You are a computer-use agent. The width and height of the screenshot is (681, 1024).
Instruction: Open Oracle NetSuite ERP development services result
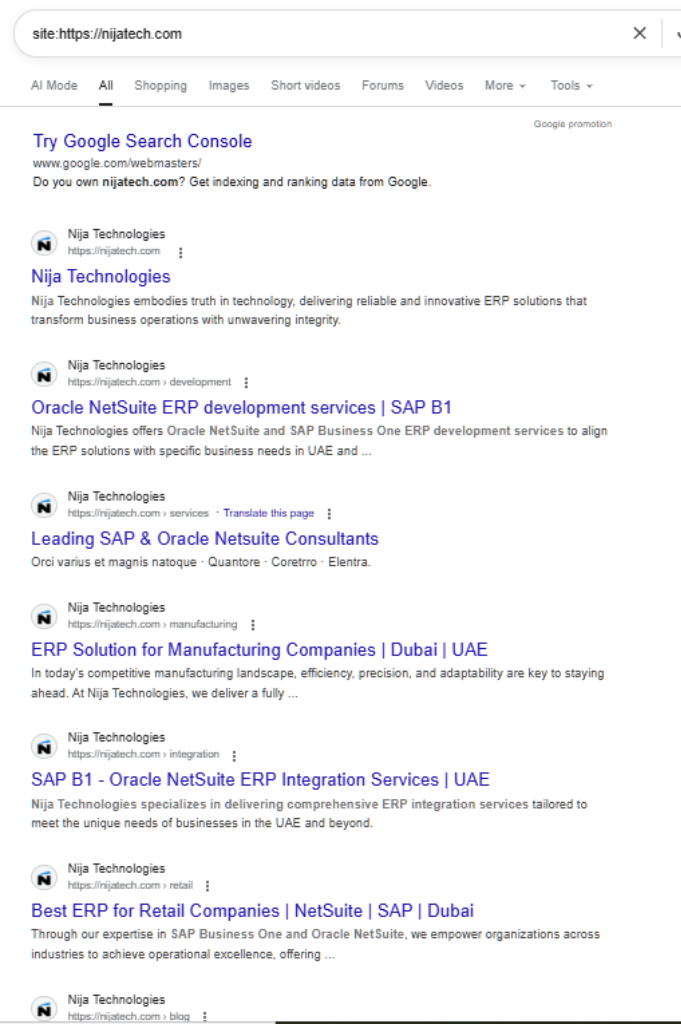pyautogui.click(x=241, y=408)
